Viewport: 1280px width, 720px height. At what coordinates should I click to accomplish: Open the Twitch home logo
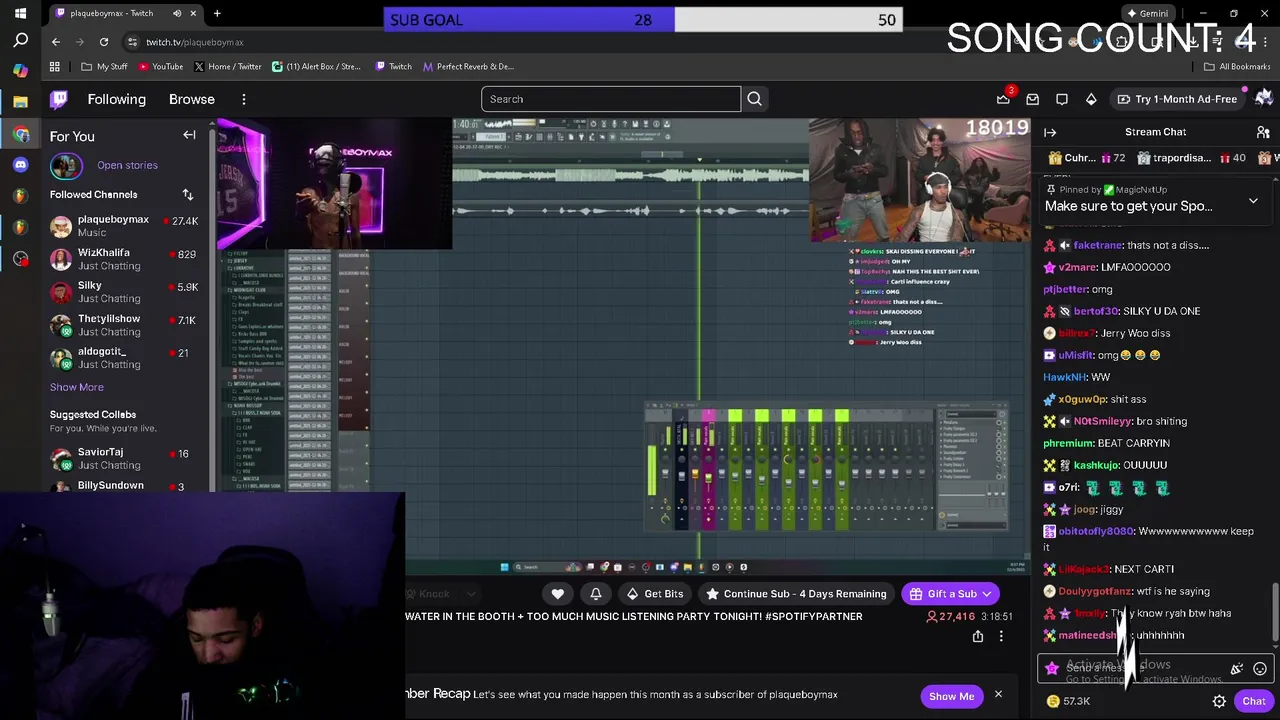coord(59,99)
